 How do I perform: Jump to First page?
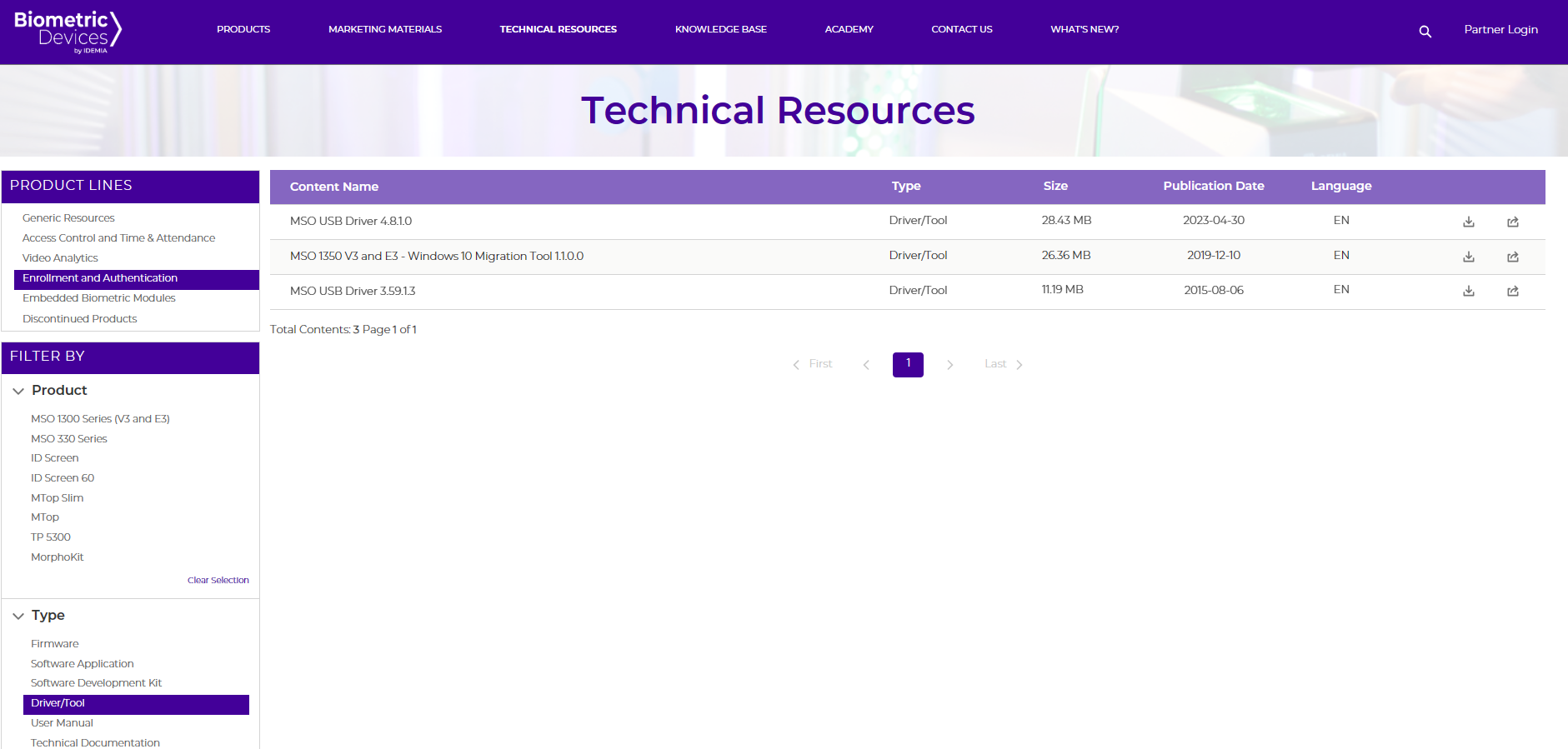coord(813,364)
